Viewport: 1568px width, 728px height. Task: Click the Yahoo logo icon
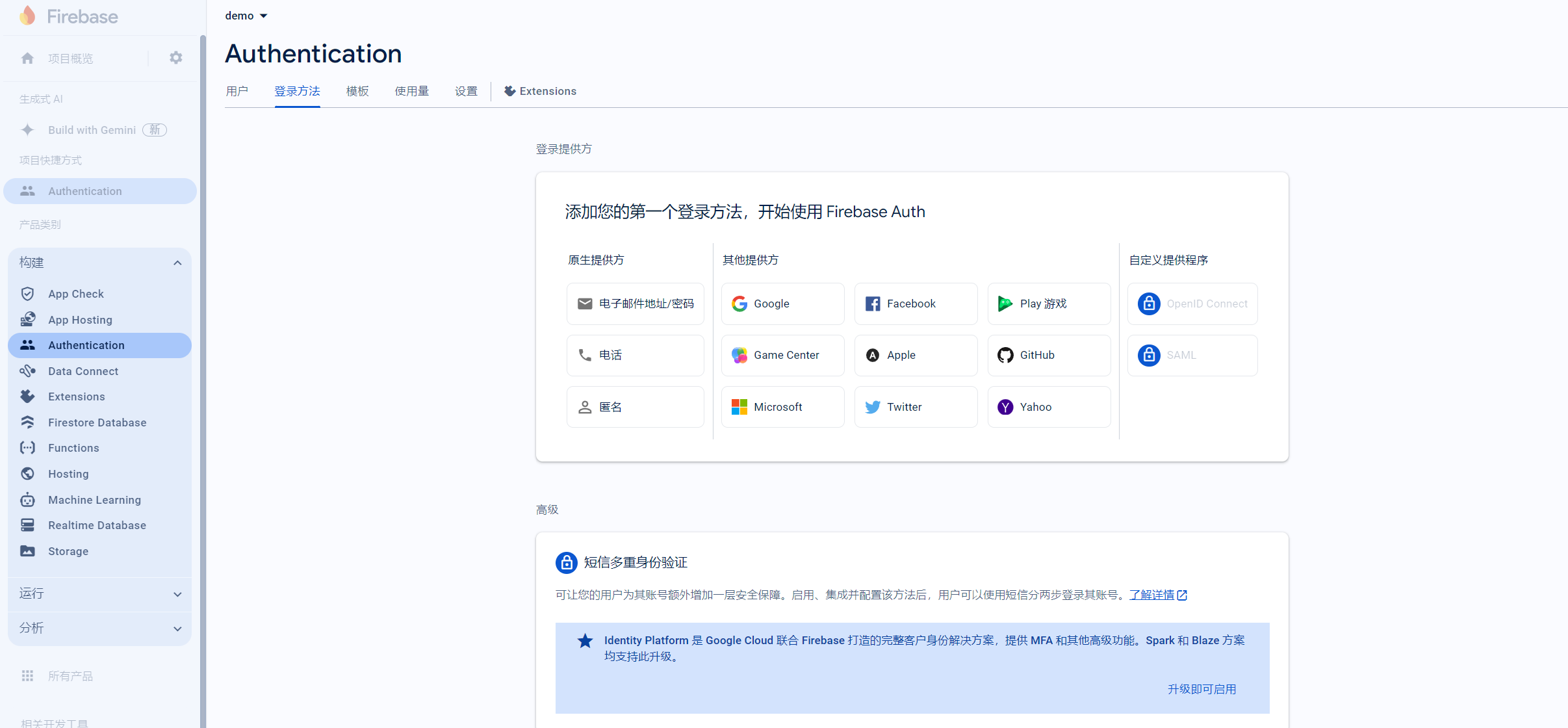[x=1005, y=407]
